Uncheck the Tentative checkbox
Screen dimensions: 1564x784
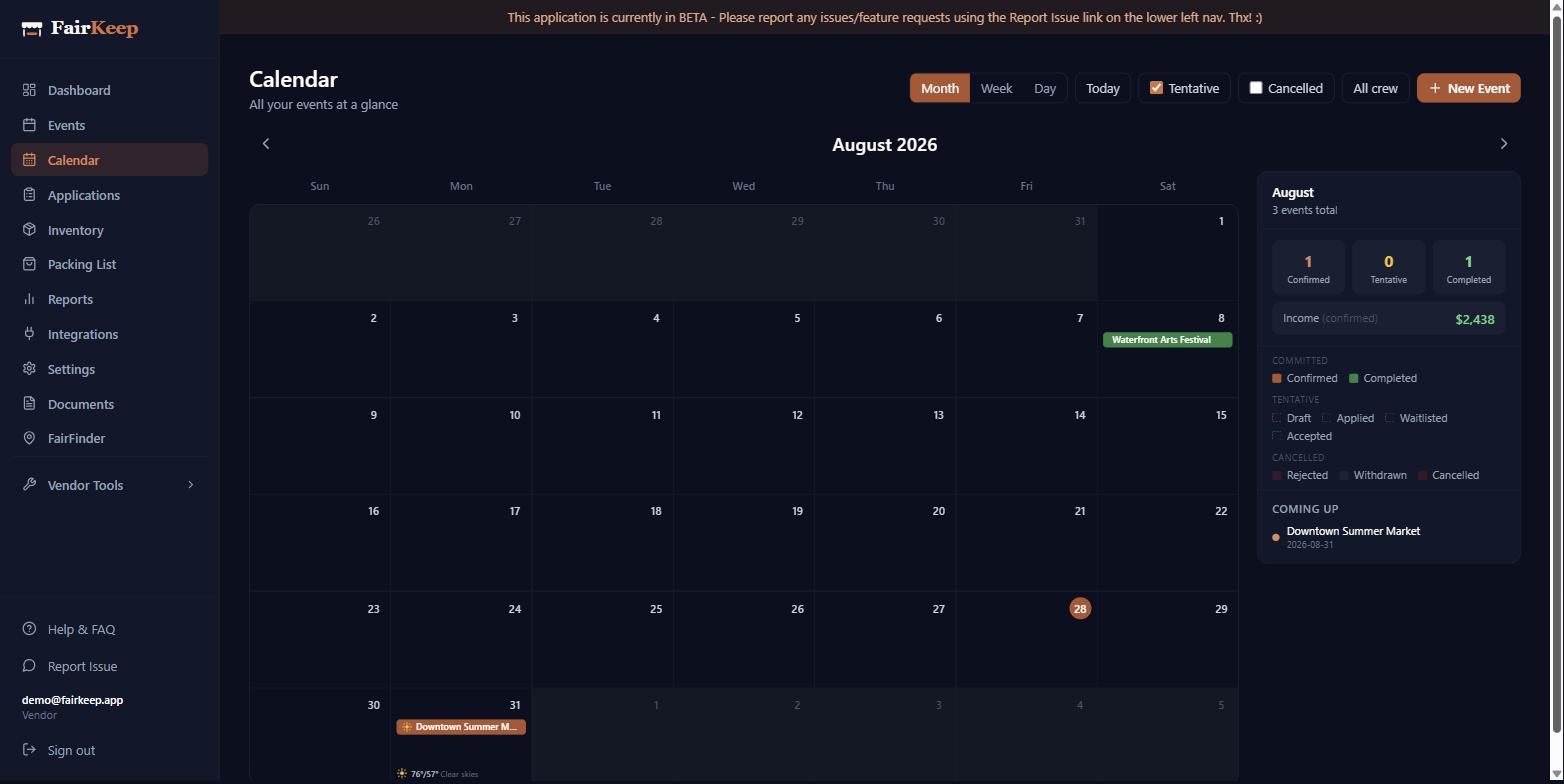pos(1156,88)
